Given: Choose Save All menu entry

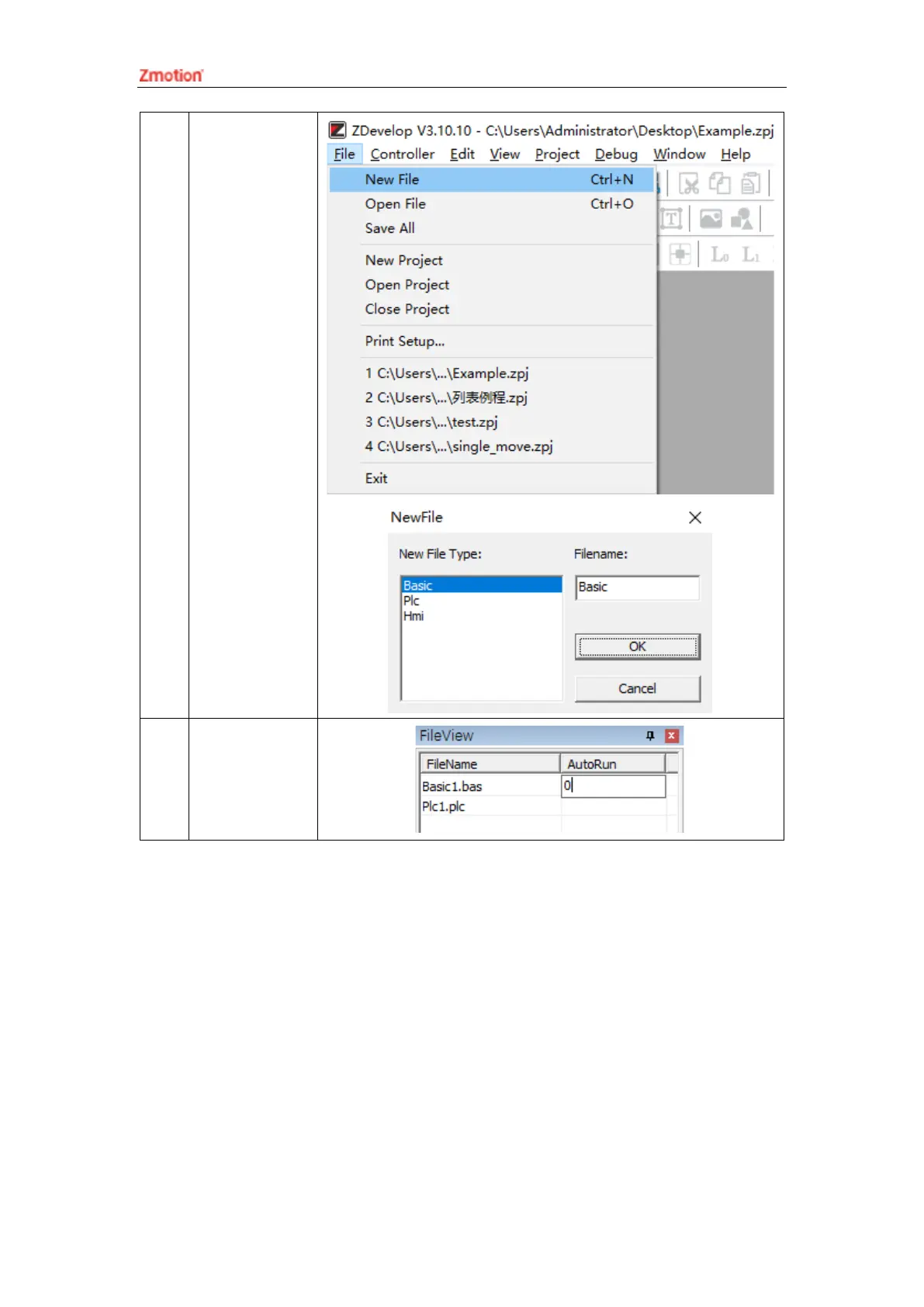Looking at the screenshot, I should click(492, 228).
